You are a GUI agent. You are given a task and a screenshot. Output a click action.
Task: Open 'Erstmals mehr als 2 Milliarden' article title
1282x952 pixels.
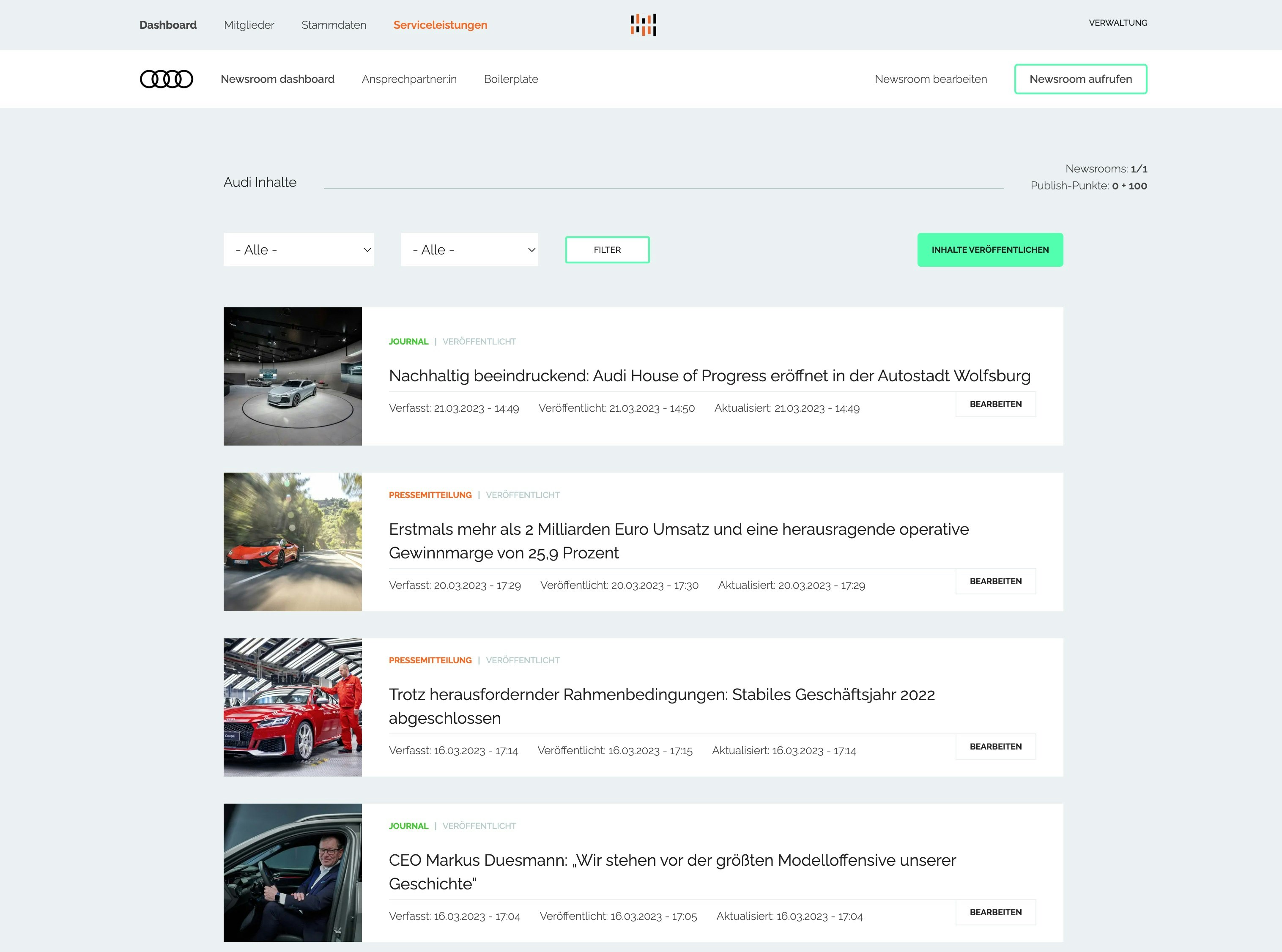point(679,541)
